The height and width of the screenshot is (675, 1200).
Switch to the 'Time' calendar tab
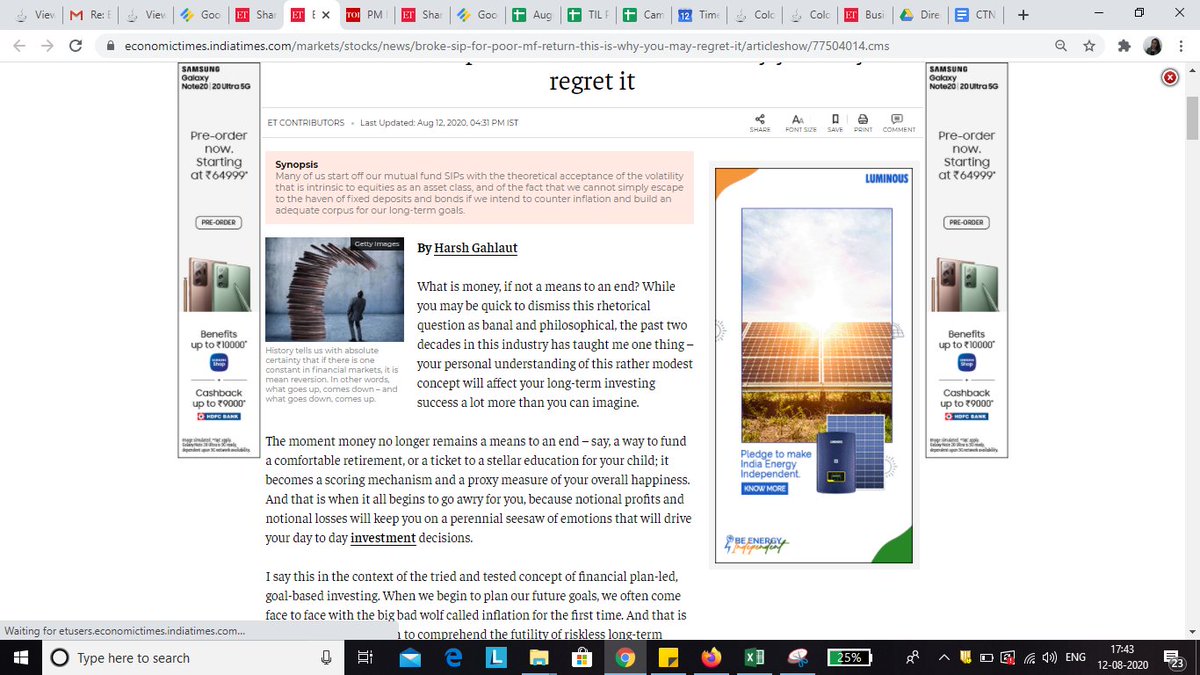point(696,15)
